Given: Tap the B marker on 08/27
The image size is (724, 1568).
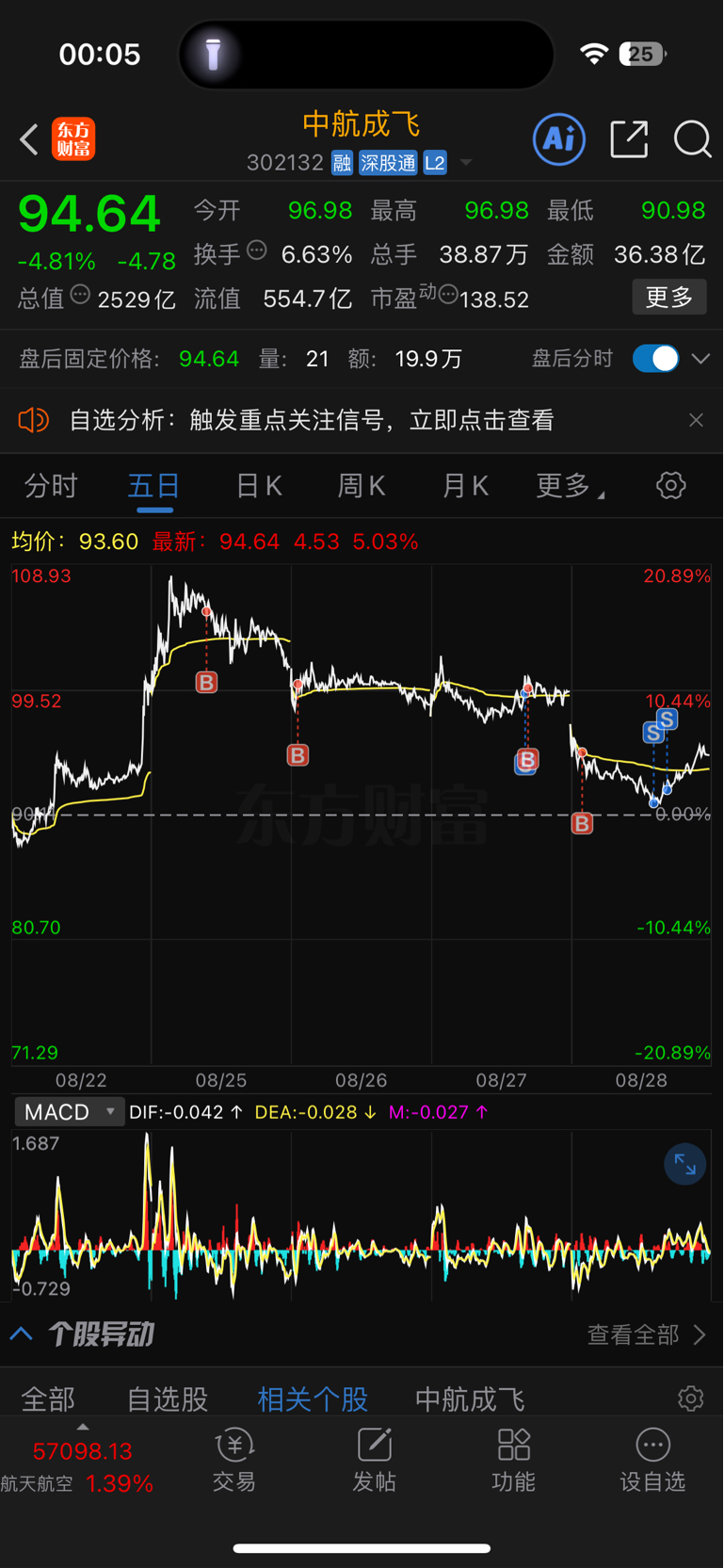Looking at the screenshot, I should 527,759.
